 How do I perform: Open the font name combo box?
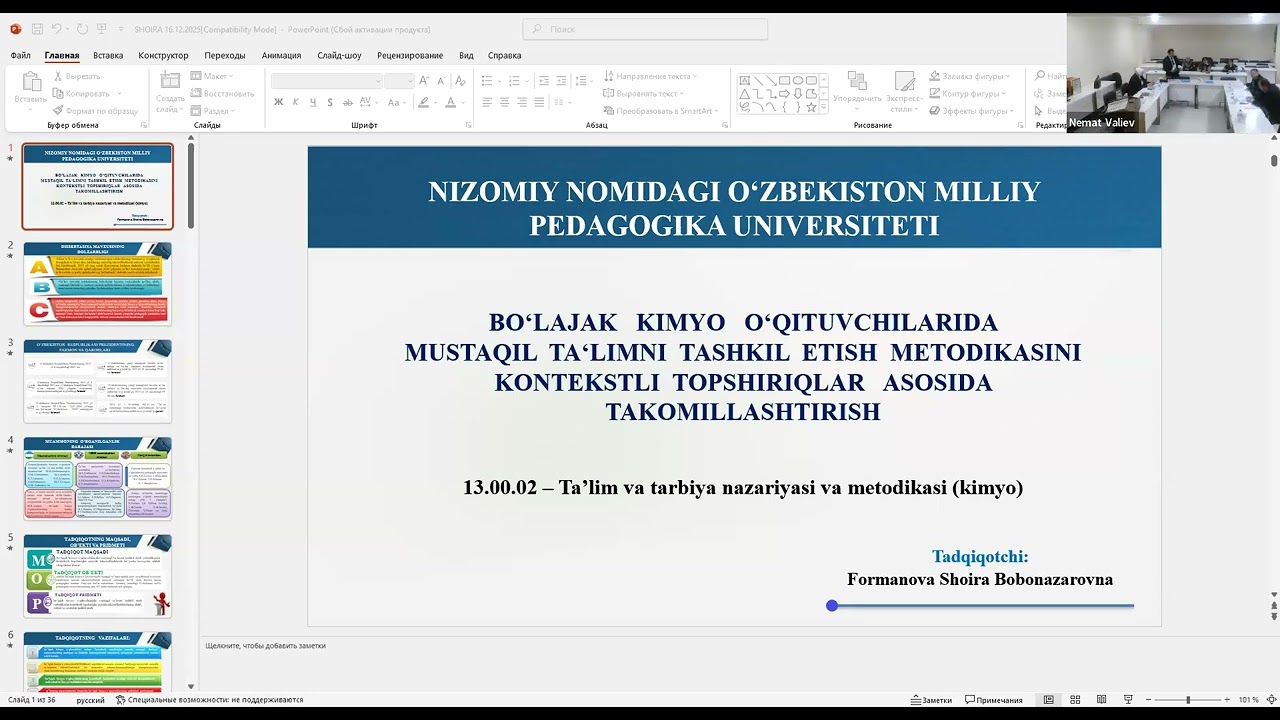tap(326, 81)
